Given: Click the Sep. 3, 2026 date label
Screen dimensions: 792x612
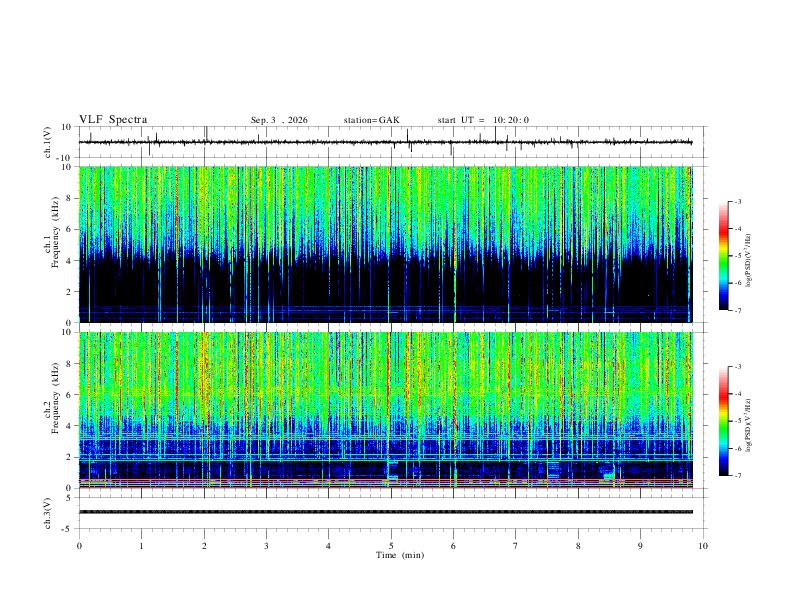Looking at the screenshot, I should click(x=279, y=120).
